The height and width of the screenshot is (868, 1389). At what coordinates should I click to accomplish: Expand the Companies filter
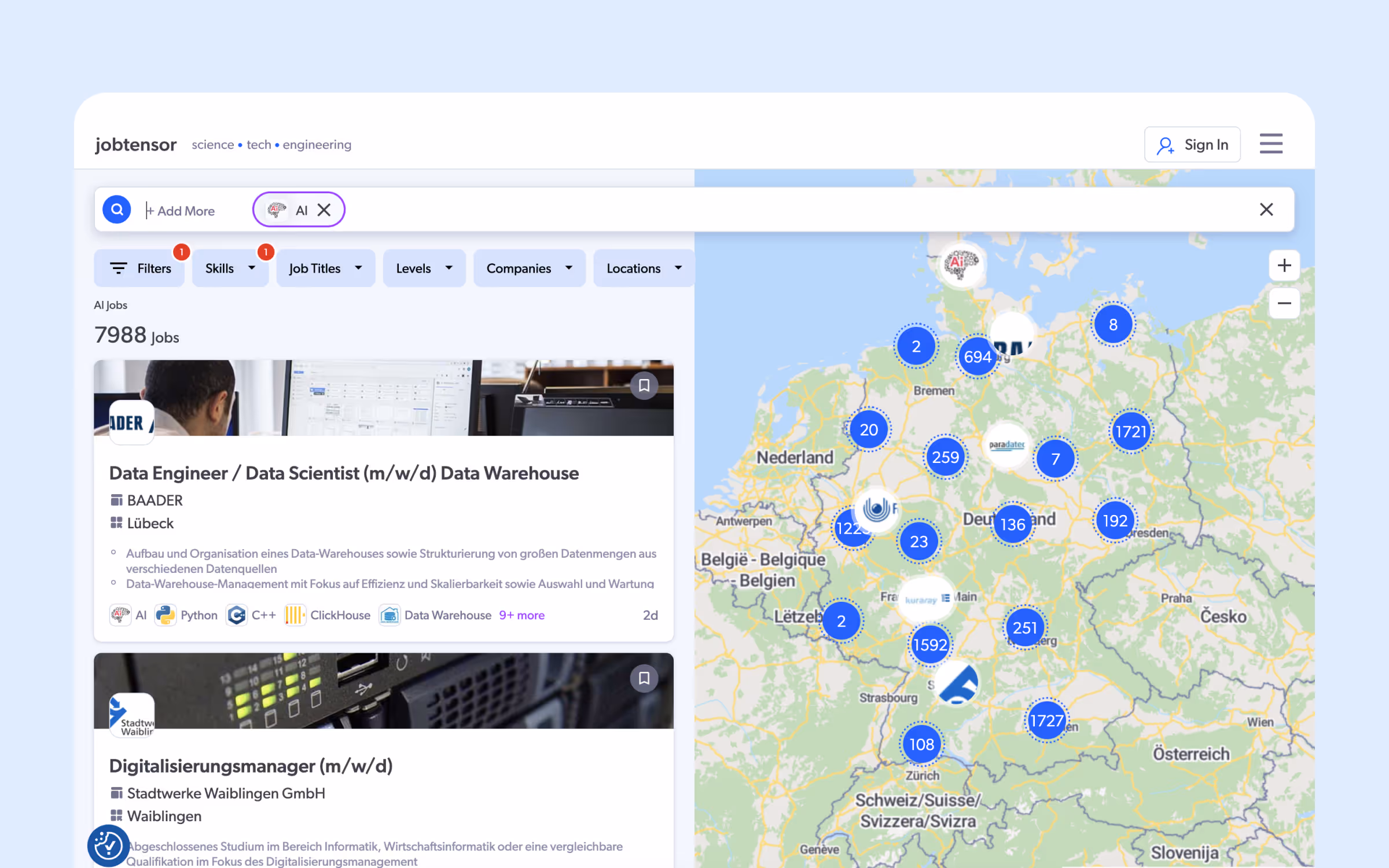point(528,268)
